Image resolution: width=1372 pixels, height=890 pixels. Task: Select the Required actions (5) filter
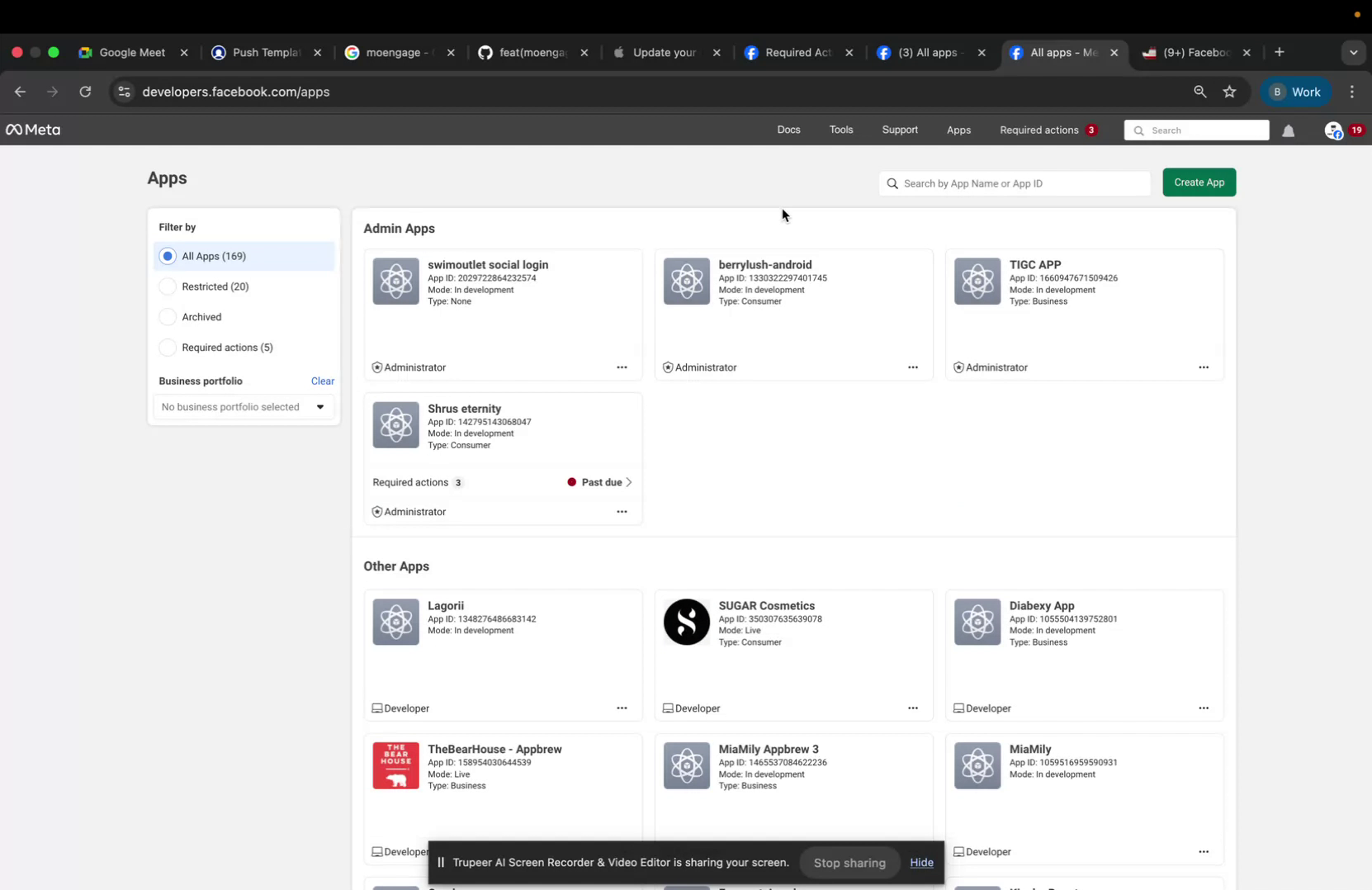(x=168, y=347)
